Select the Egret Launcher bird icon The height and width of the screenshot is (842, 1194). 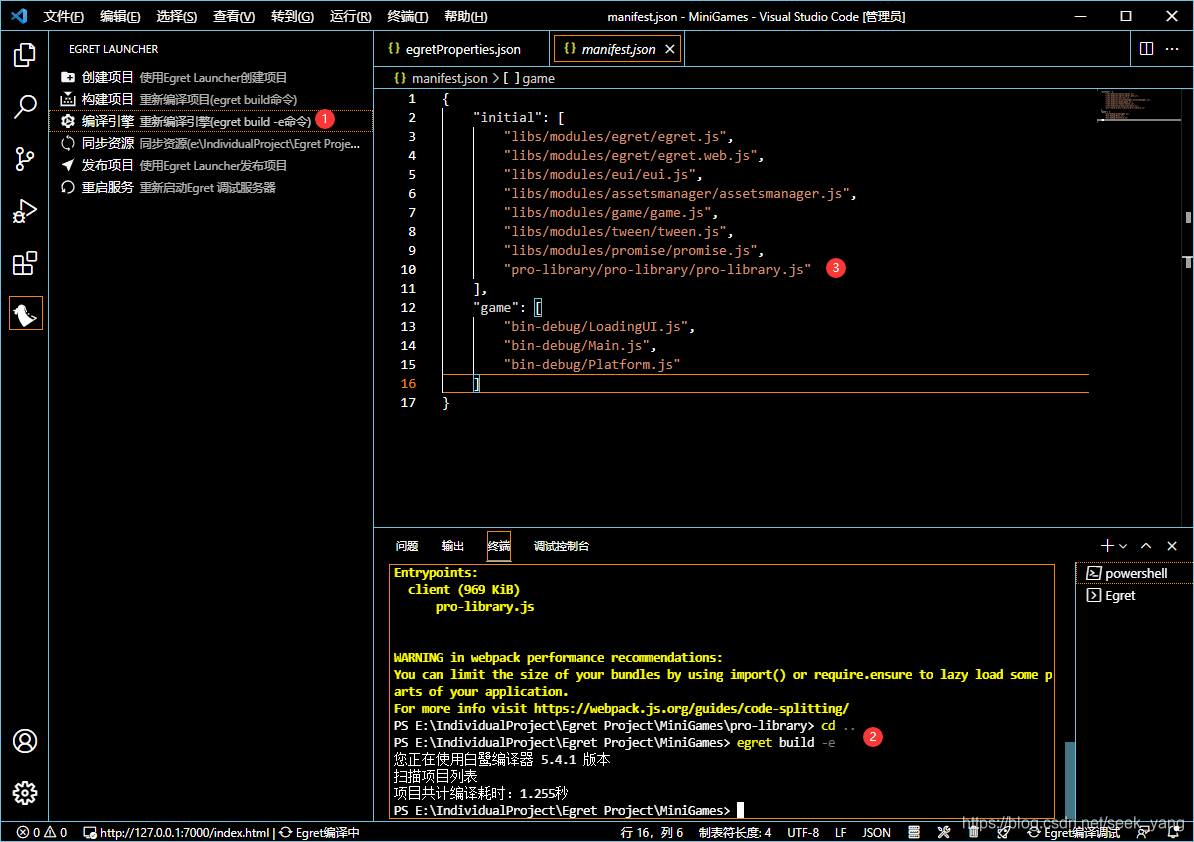click(25, 314)
